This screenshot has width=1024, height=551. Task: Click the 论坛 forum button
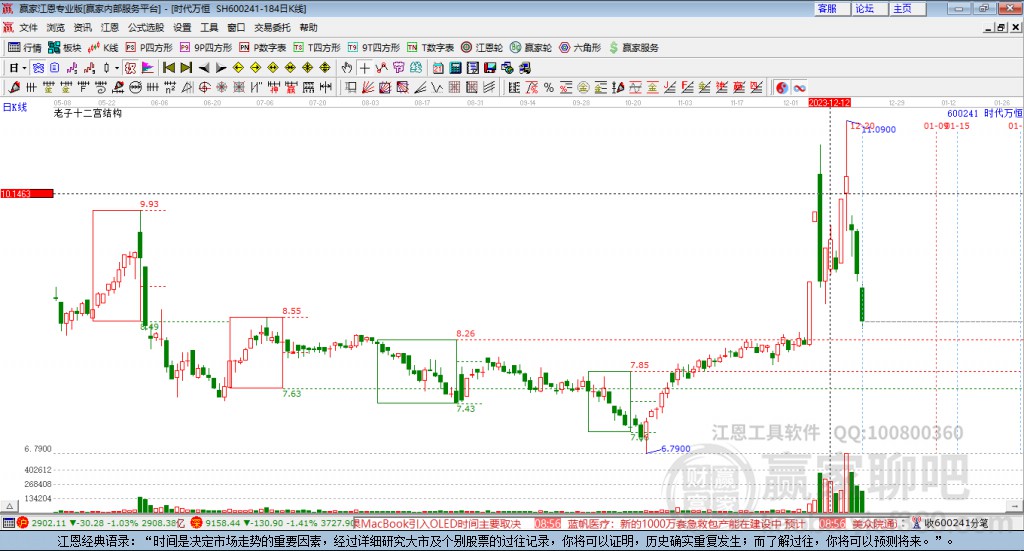click(870, 8)
